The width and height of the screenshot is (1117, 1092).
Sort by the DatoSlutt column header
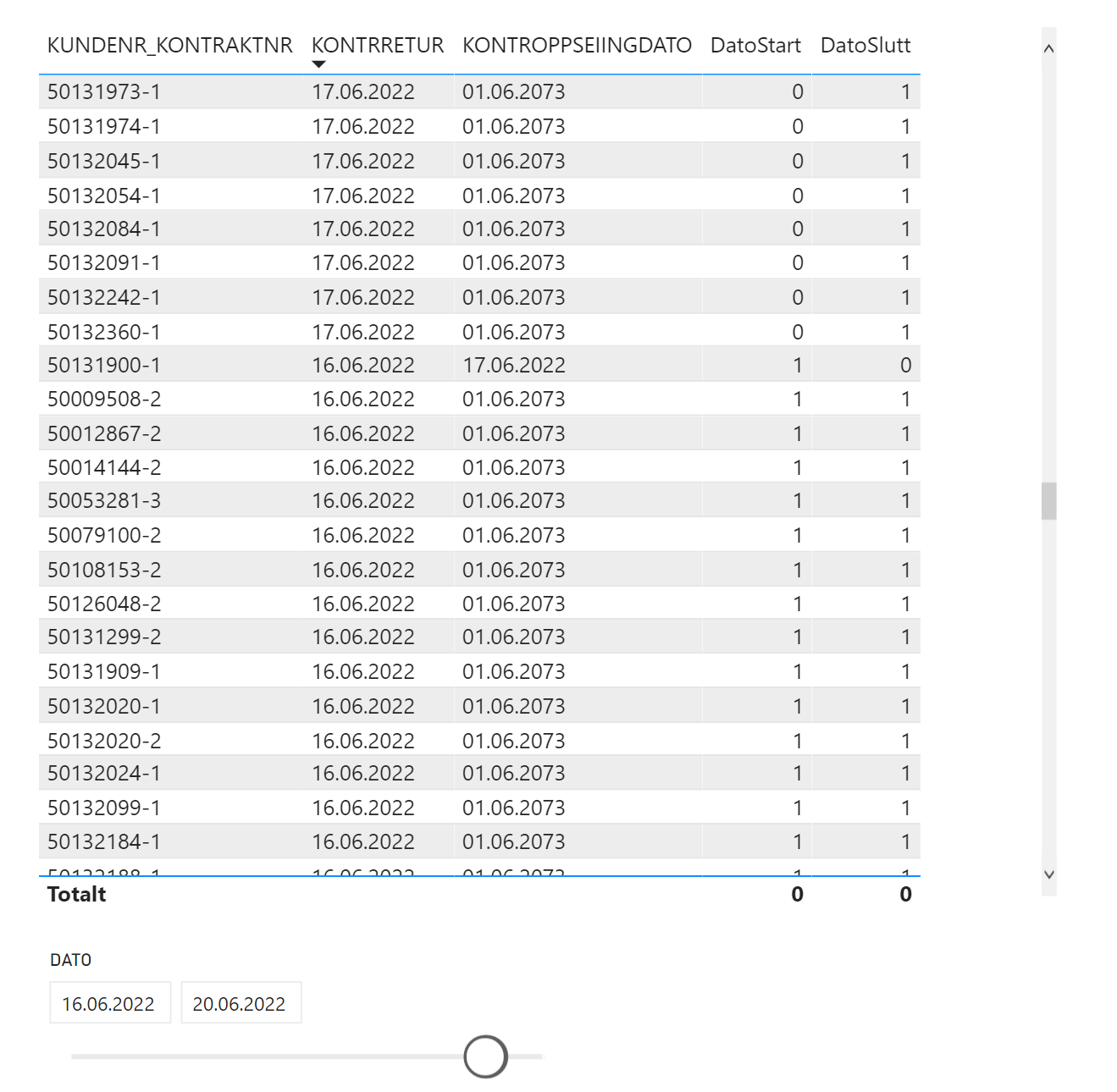point(865,45)
